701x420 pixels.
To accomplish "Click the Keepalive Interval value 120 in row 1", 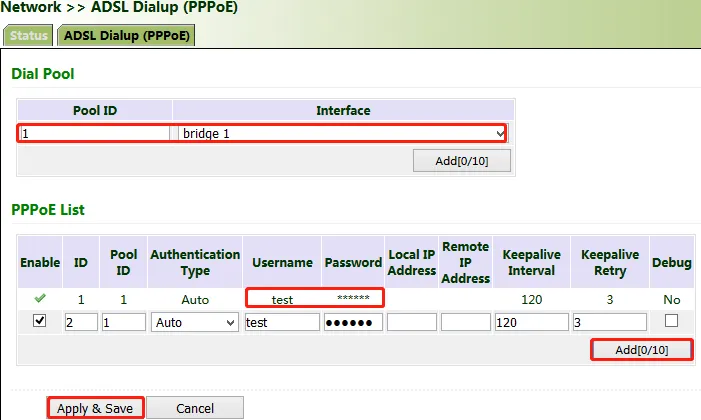I will click(x=532, y=299).
